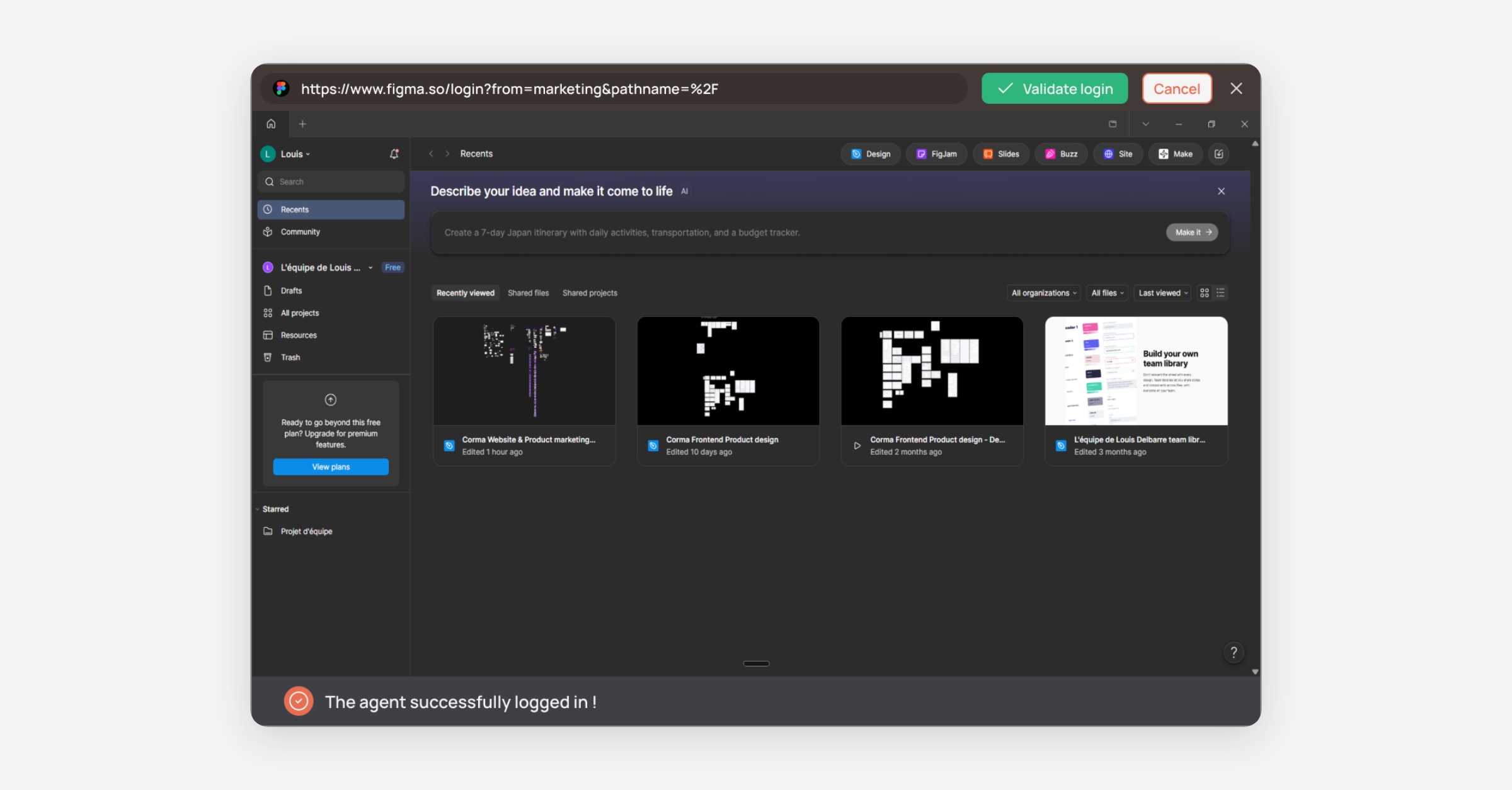The image size is (1512, 790).
Task: Click the scrollbar up arrow
Action: pyautogui.click(x=1255, y=144)
